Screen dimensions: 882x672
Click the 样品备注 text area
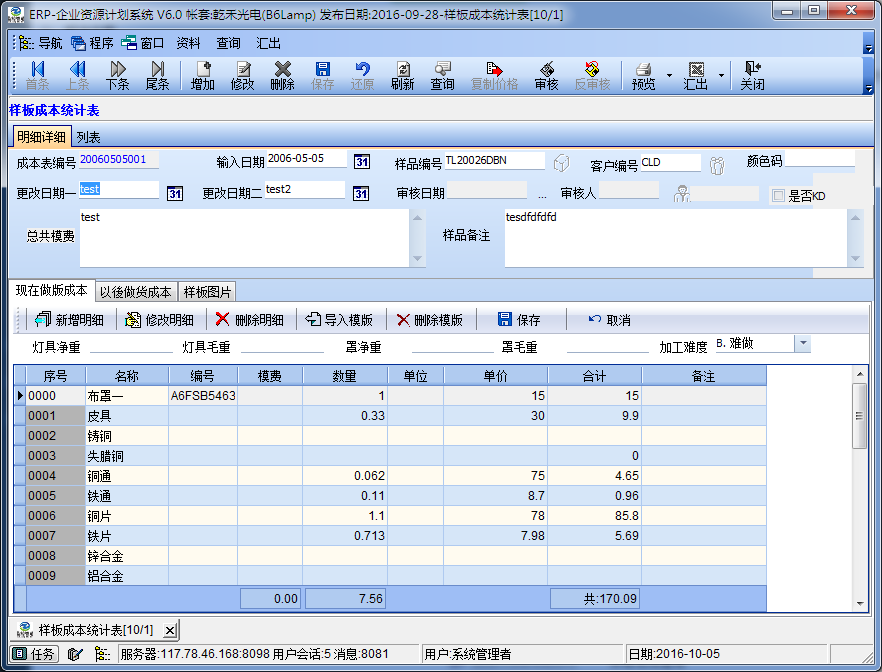(x=676, y=238)
